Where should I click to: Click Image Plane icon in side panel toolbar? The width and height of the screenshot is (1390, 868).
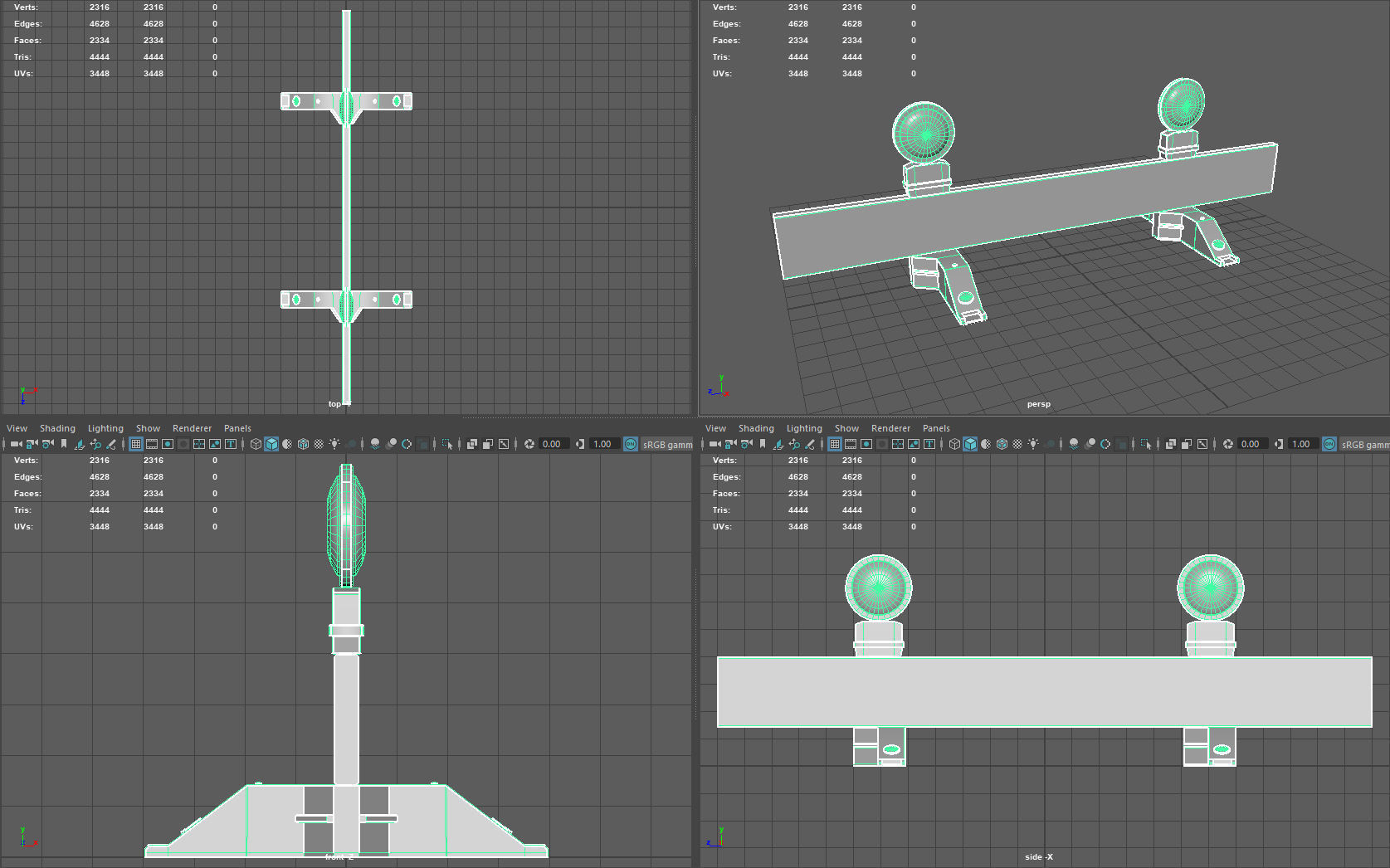(778, 444)
